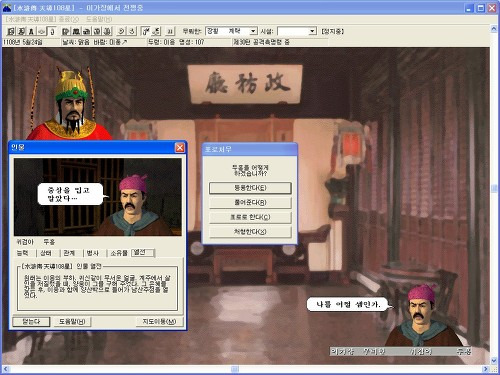The height and width of the screenshot is (375, 500).
Task: Click the weather status 날씨: 맑음
Action: click(76, 42)
